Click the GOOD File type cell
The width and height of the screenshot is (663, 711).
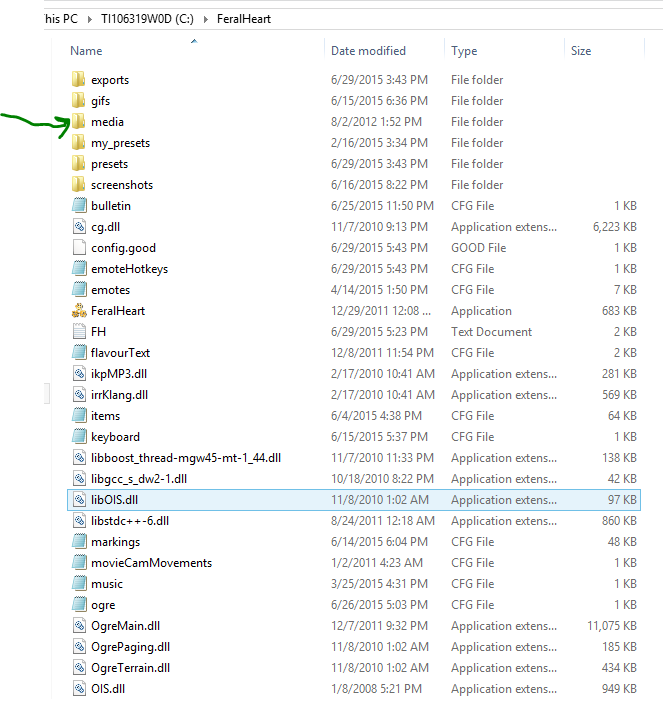point(478,248)
